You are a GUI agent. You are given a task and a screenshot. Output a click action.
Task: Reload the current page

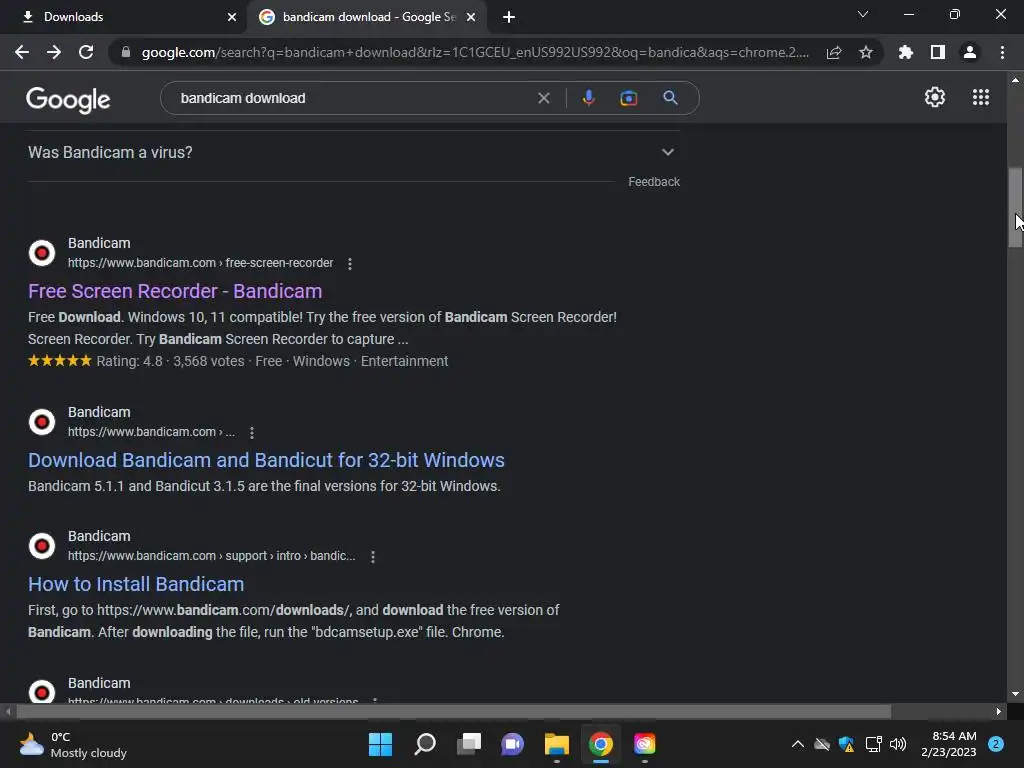[x=86, y=52]
